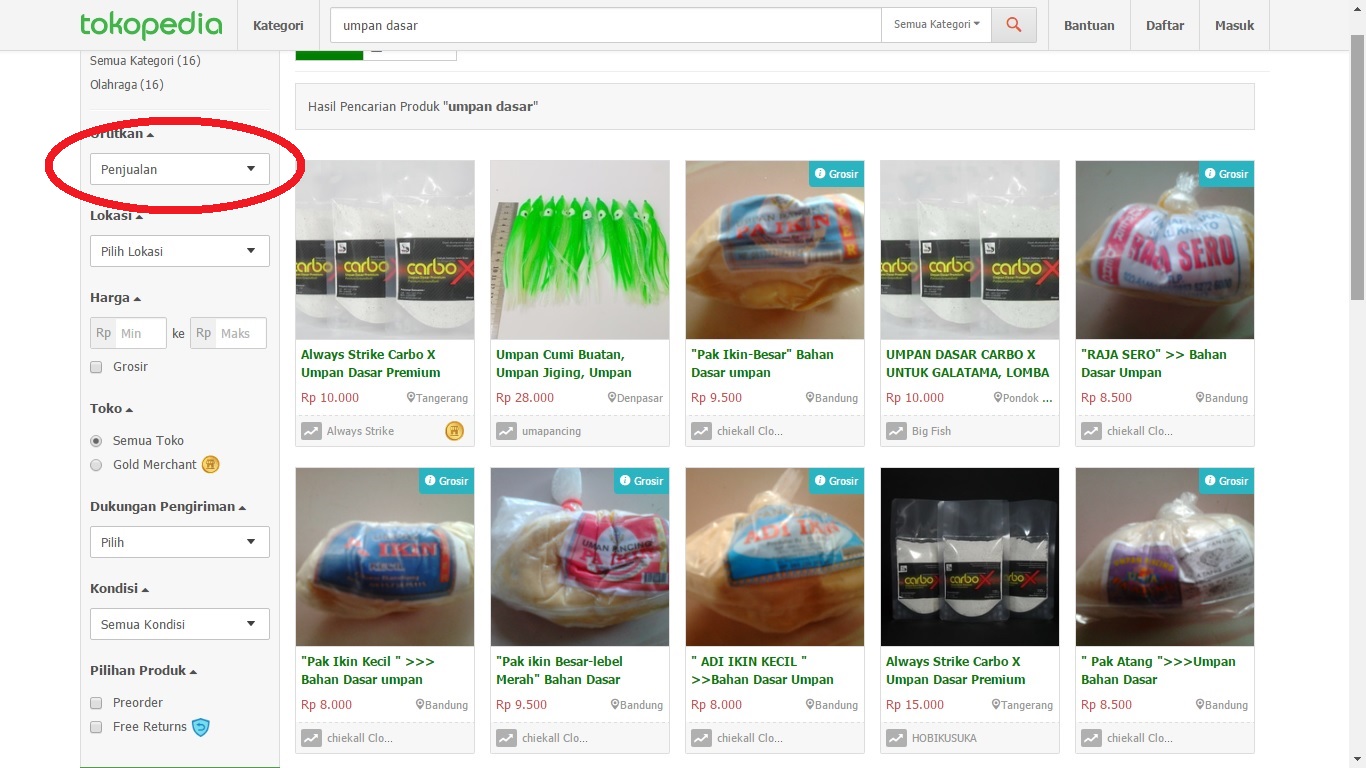Screen dimensions: 1366x768
Task: Open the Tokopedia logo home link
Action: click(151, 25)
